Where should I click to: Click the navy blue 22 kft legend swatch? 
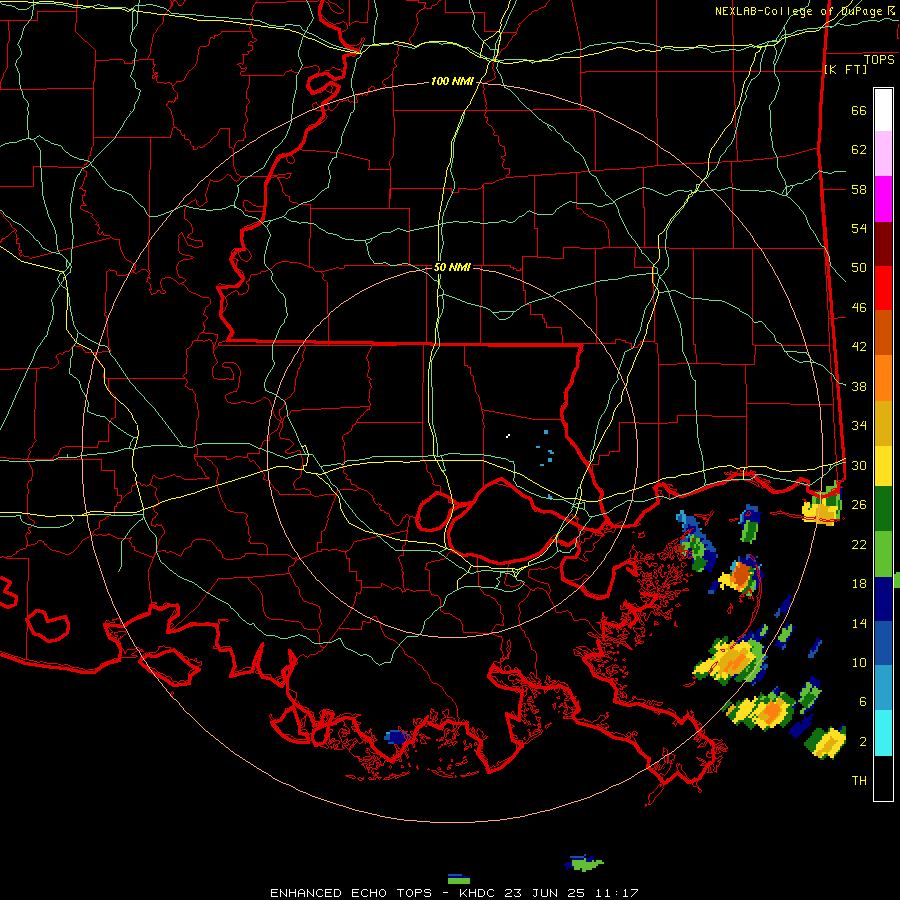883,599
